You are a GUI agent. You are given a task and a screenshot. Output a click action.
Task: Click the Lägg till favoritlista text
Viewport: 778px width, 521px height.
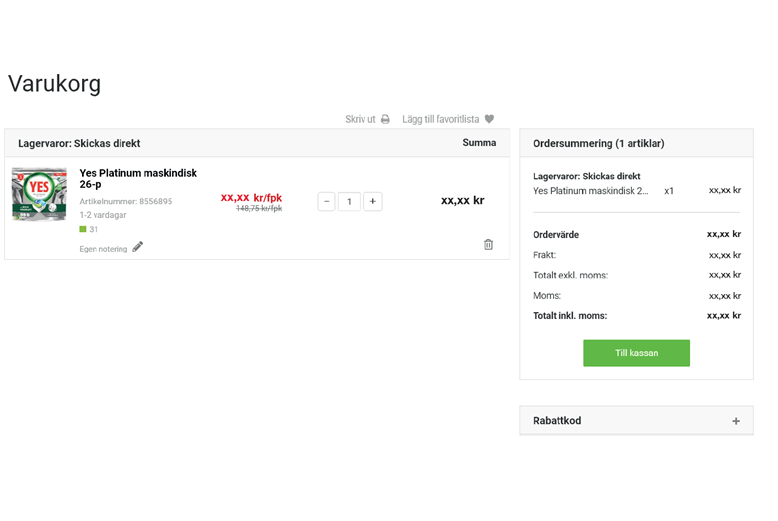[440, 119]
